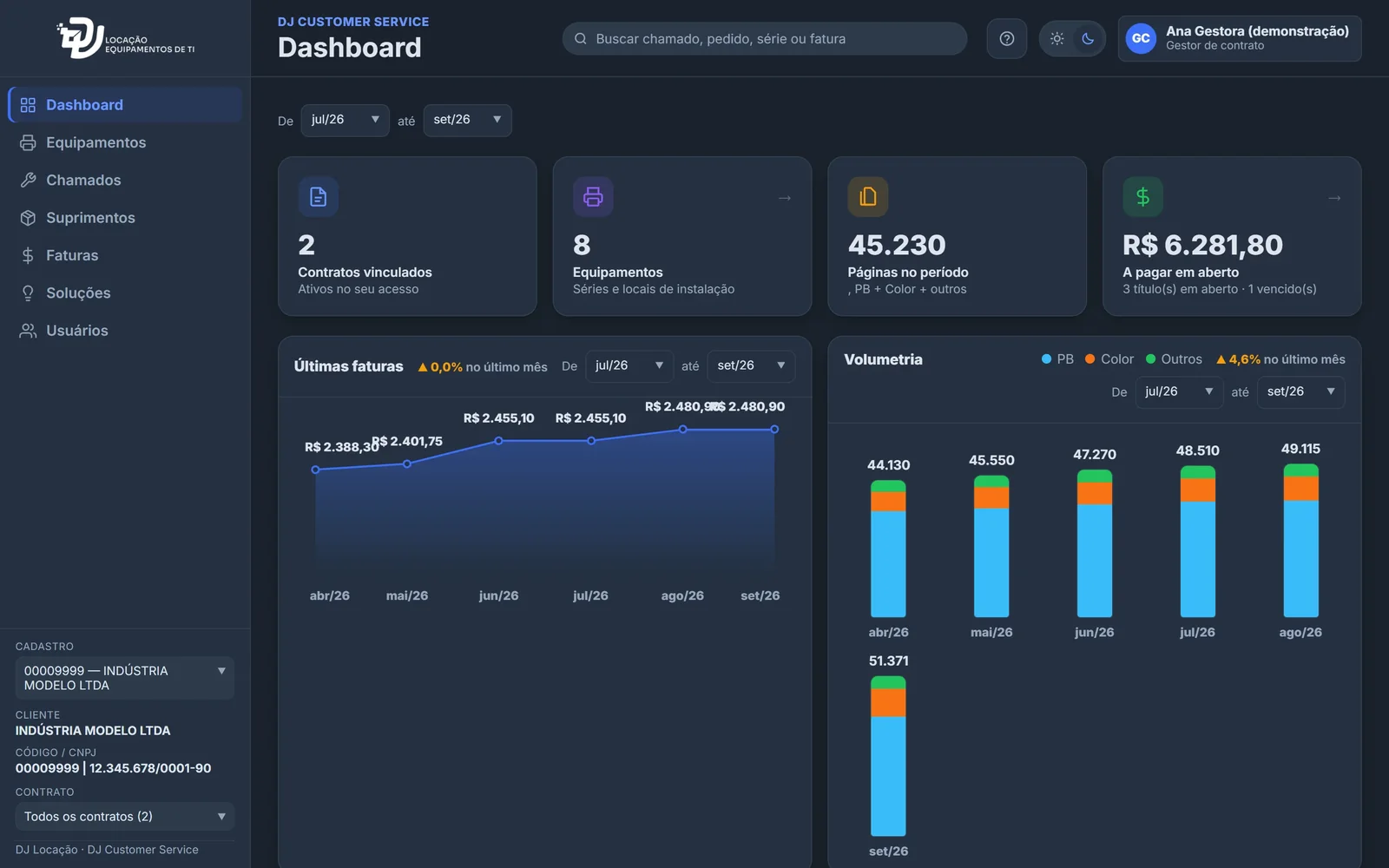
Task: Click the Páginas no período pages icon
Action: pos(868,197)
